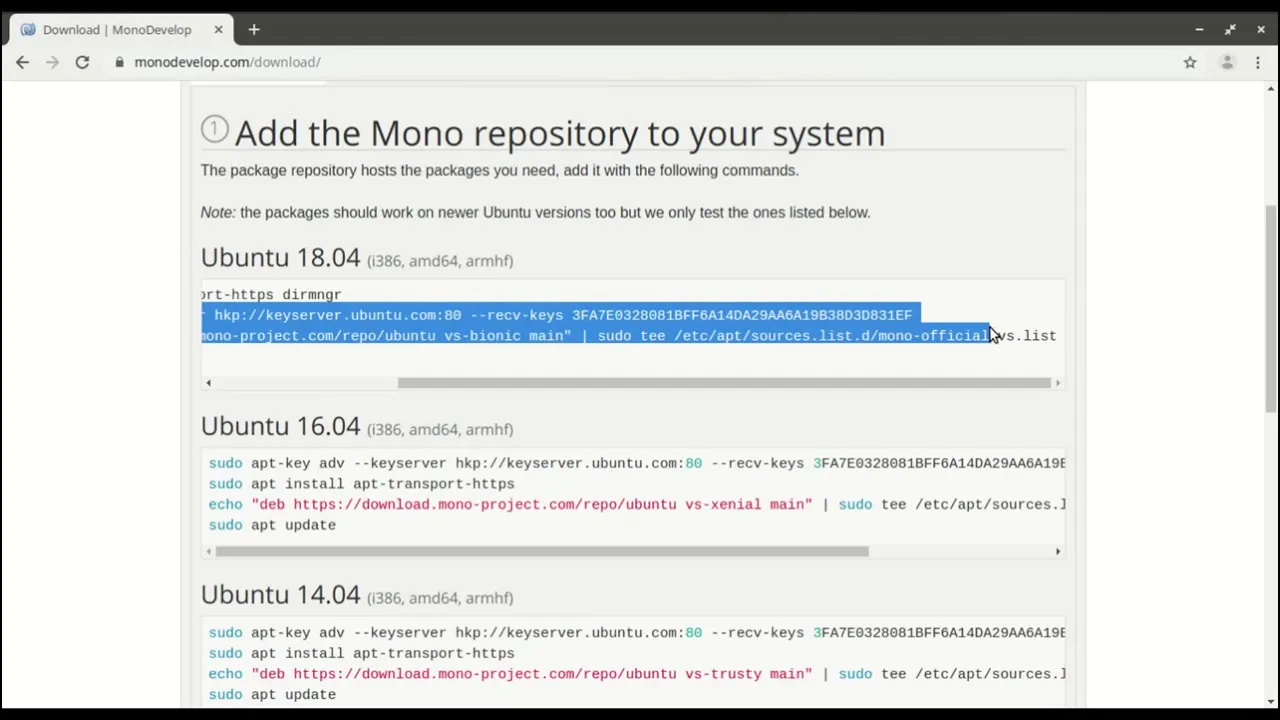
Task: Click the apt-key adv line under Ubuntu 14.04
Action: click(637, 632)
